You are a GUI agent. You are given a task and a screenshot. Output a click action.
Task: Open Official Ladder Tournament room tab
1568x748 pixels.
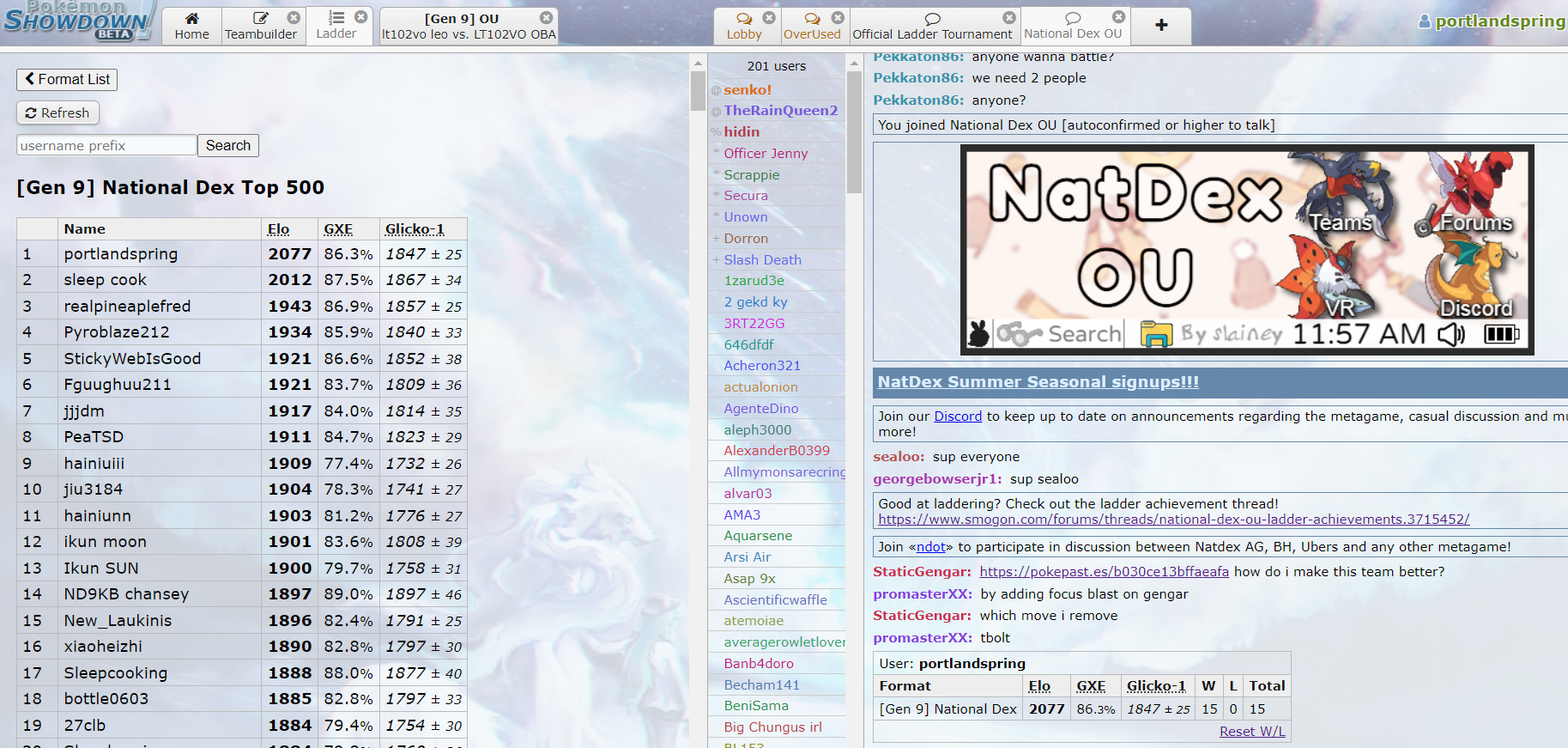coord(933,26)
